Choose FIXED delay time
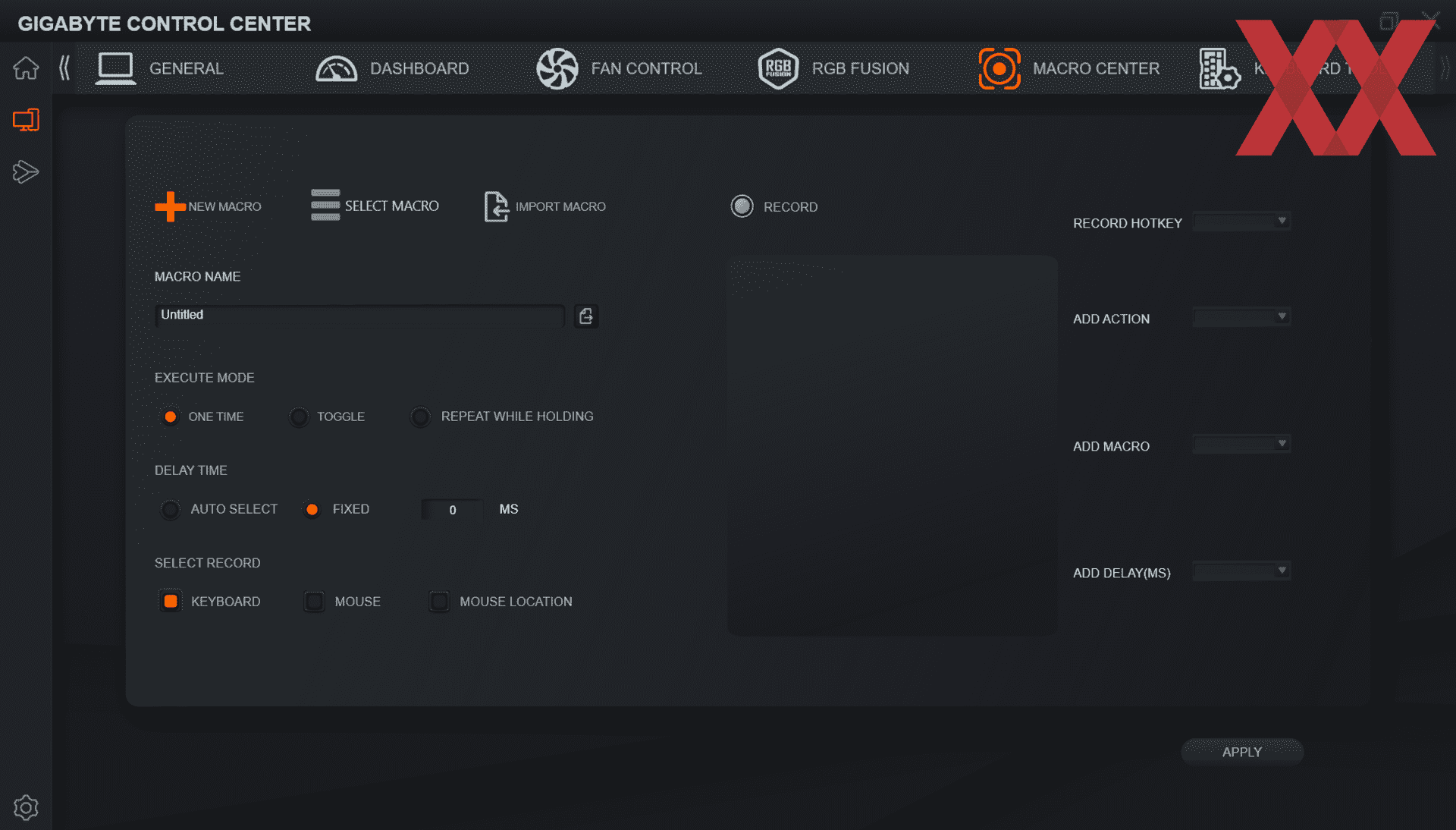Viewport: 1456px width, 830px height. 312,509
